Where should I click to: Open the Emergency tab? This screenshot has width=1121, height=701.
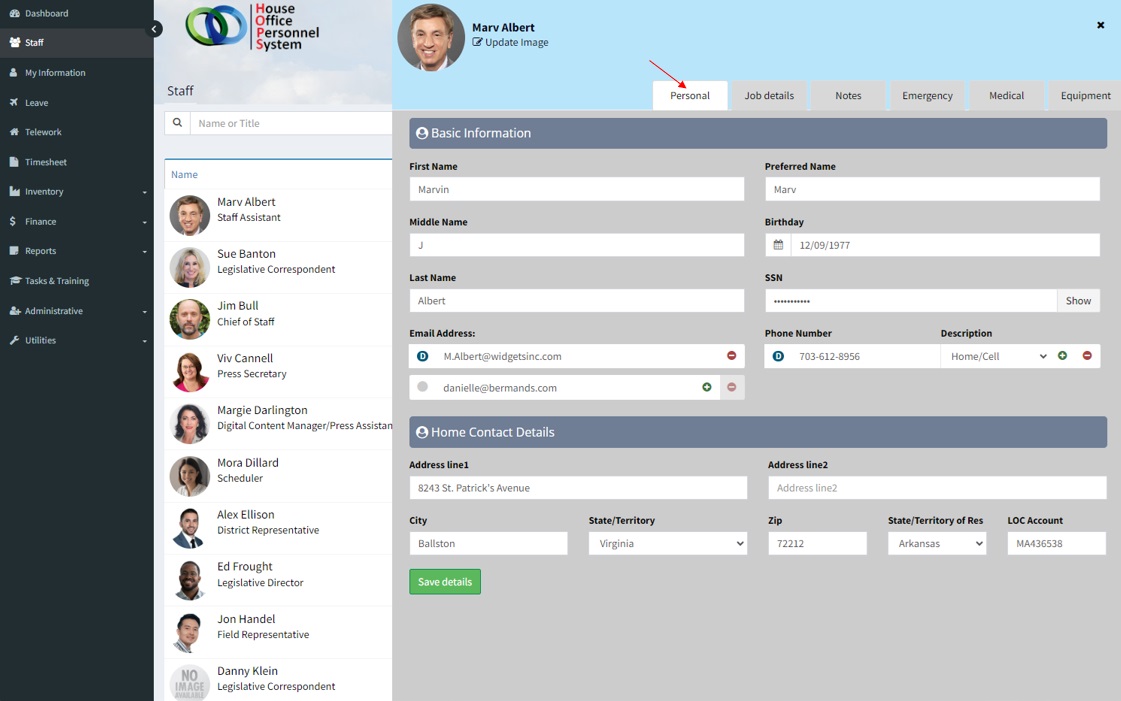[927, 96]
